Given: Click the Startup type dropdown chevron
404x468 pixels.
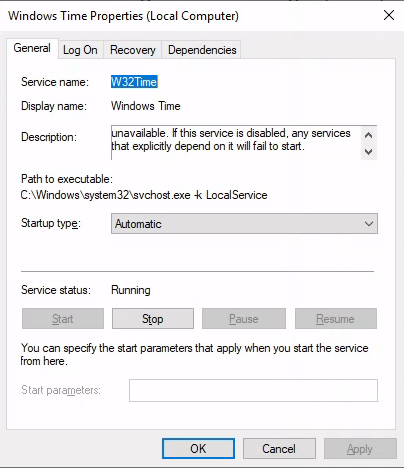Looking at the screenshot, I should [x=369, y=224].
